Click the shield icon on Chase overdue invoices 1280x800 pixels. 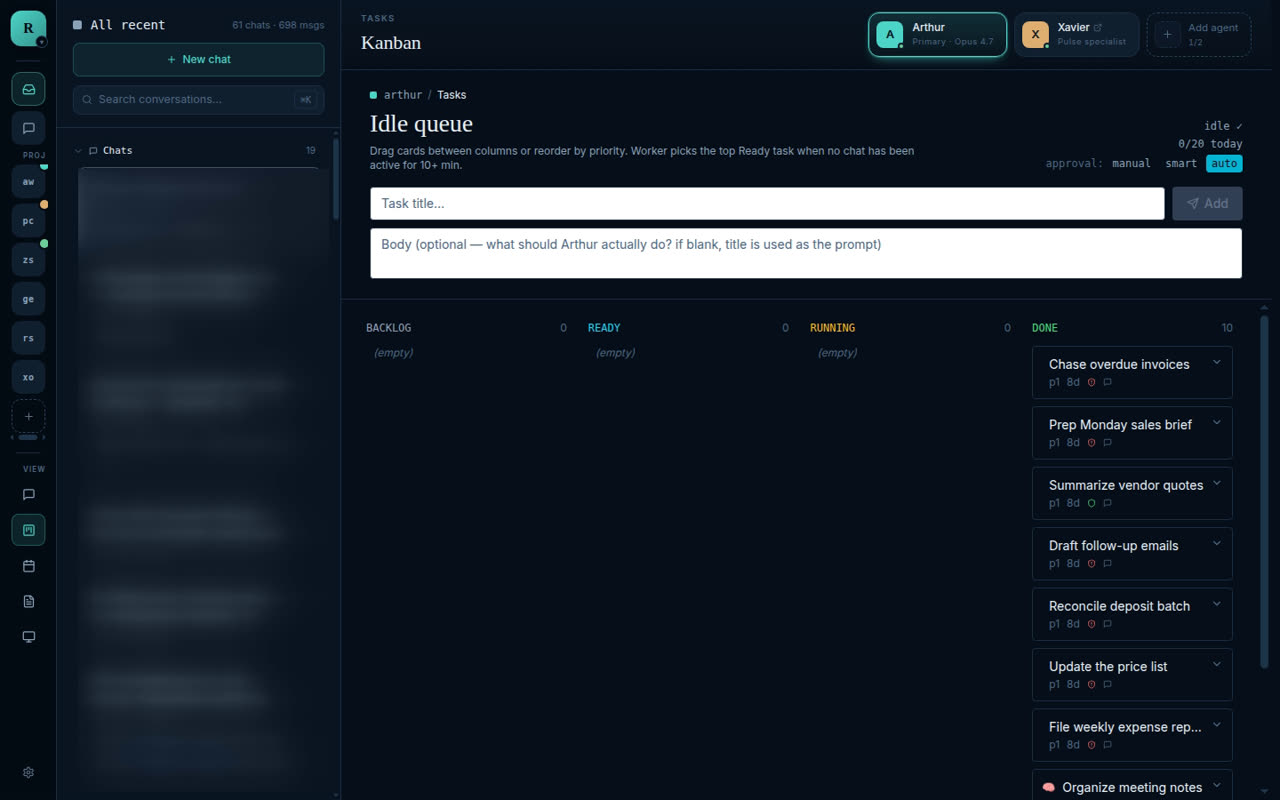(1091, 382)
